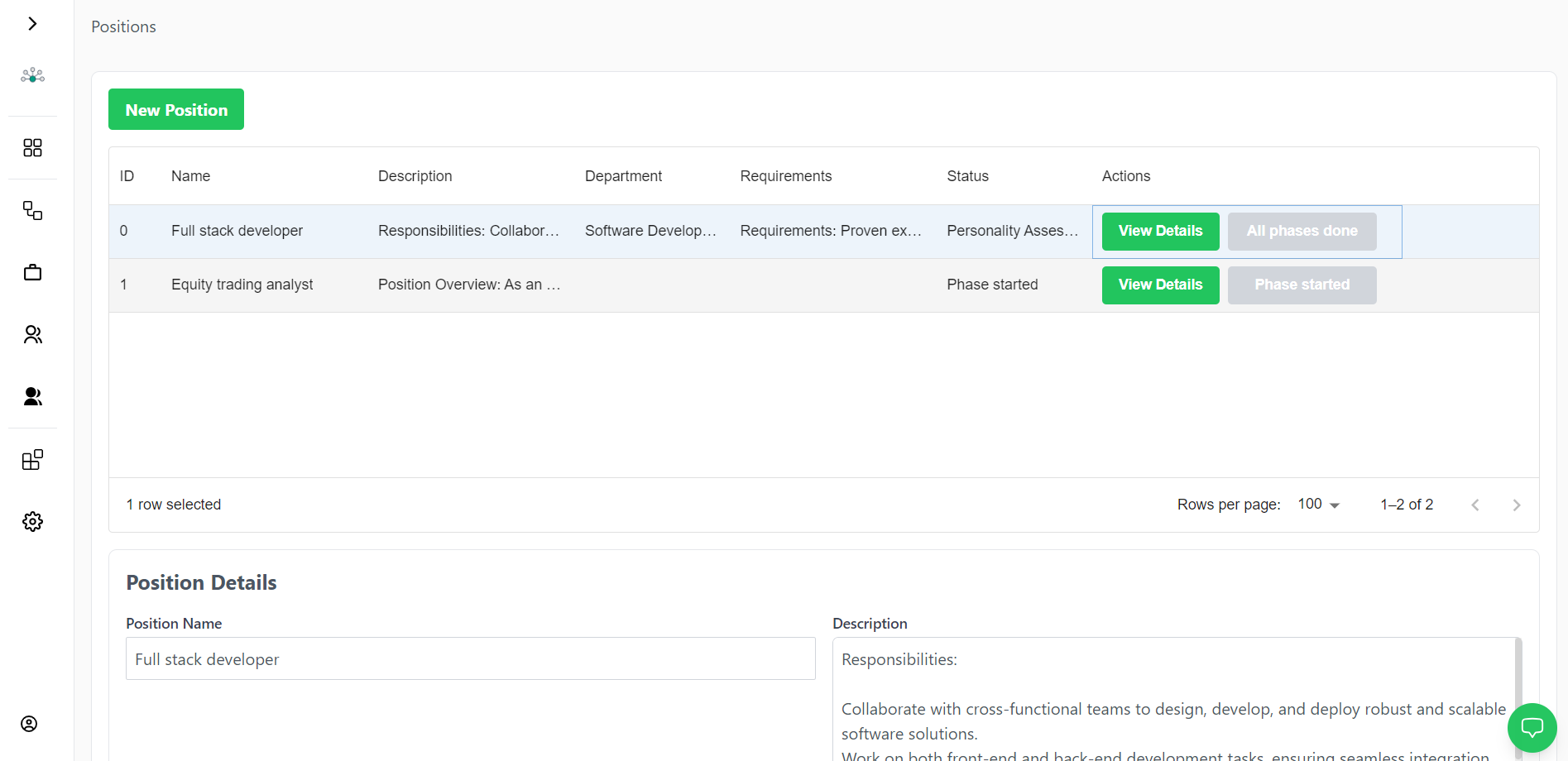This screenshot has height=761, width=1568.
Task: Click the 'Responsibilities: Collabor…' description cell
Action: tap(469, 231)
